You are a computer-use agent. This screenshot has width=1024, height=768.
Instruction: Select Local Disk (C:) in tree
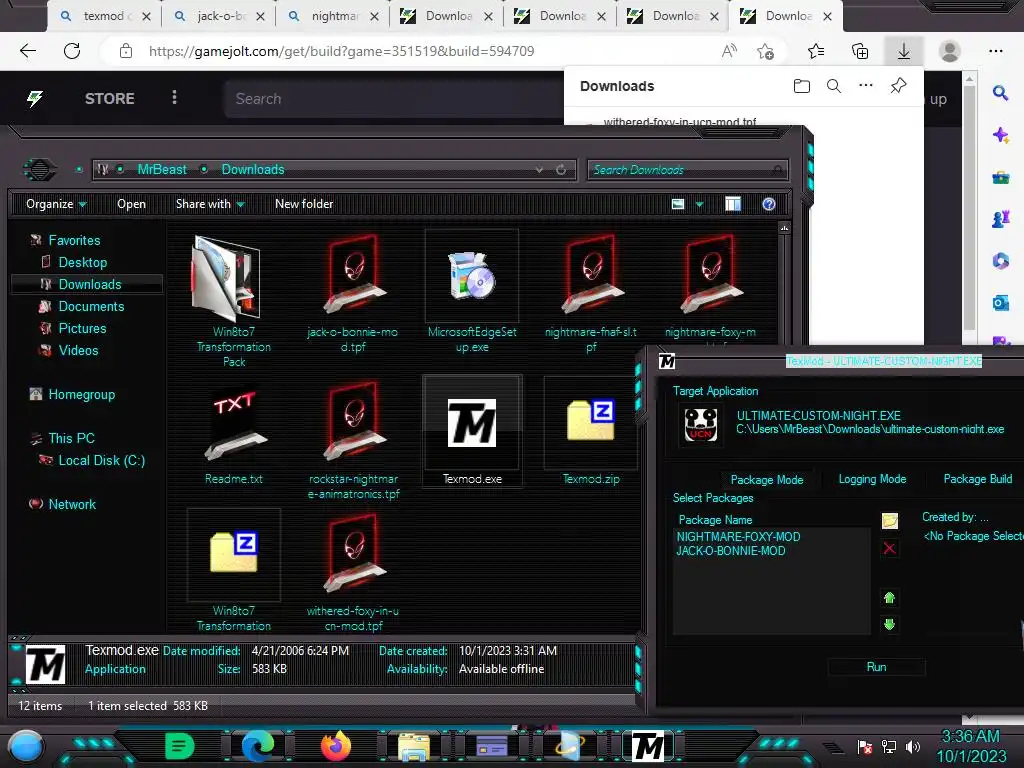point(101,460)
